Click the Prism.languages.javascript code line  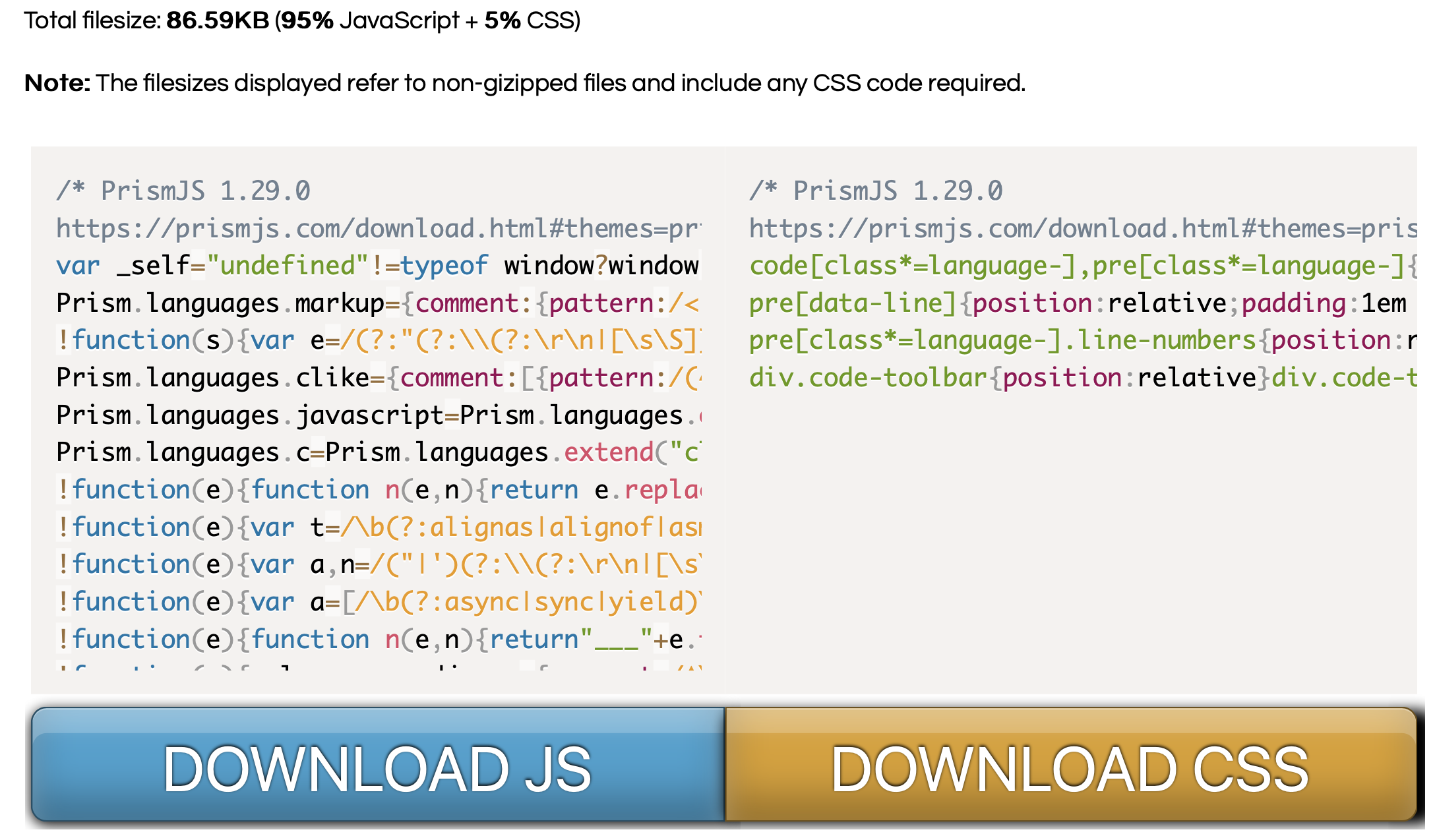pos(379,415)
